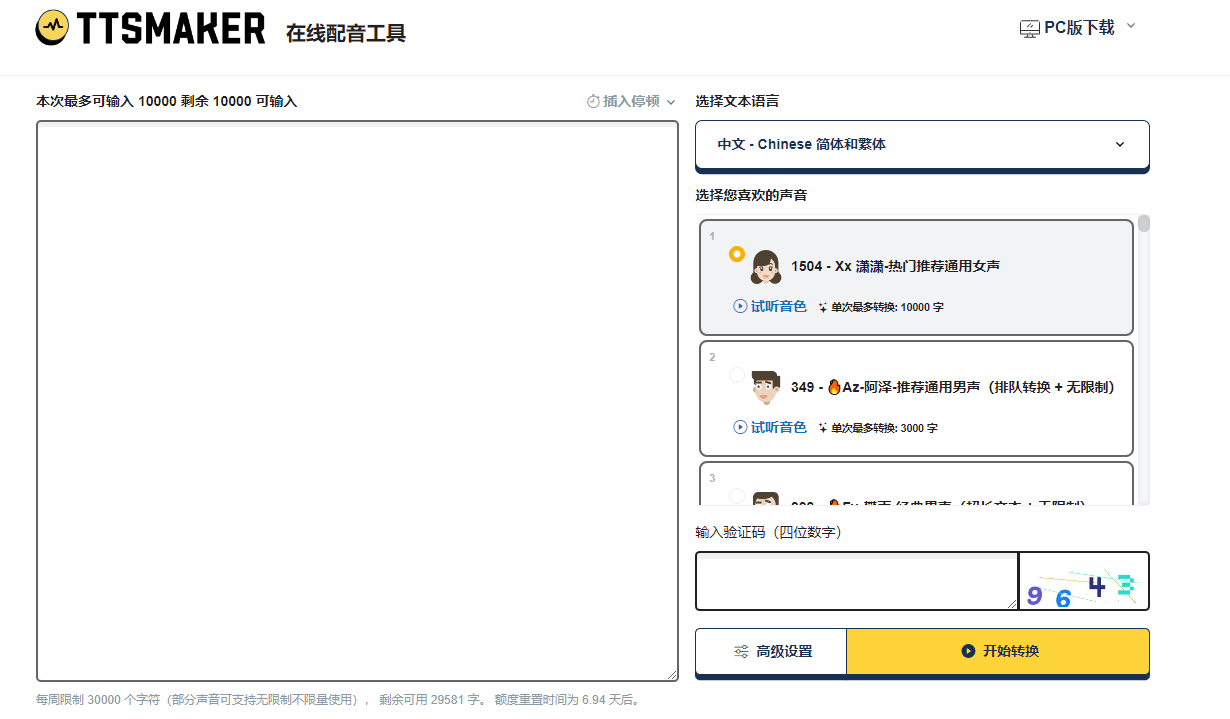Screen dimensions: 1230x719
Task: Click 单次最多转换: 10000 字 text
Action: (x=887, y=307)
